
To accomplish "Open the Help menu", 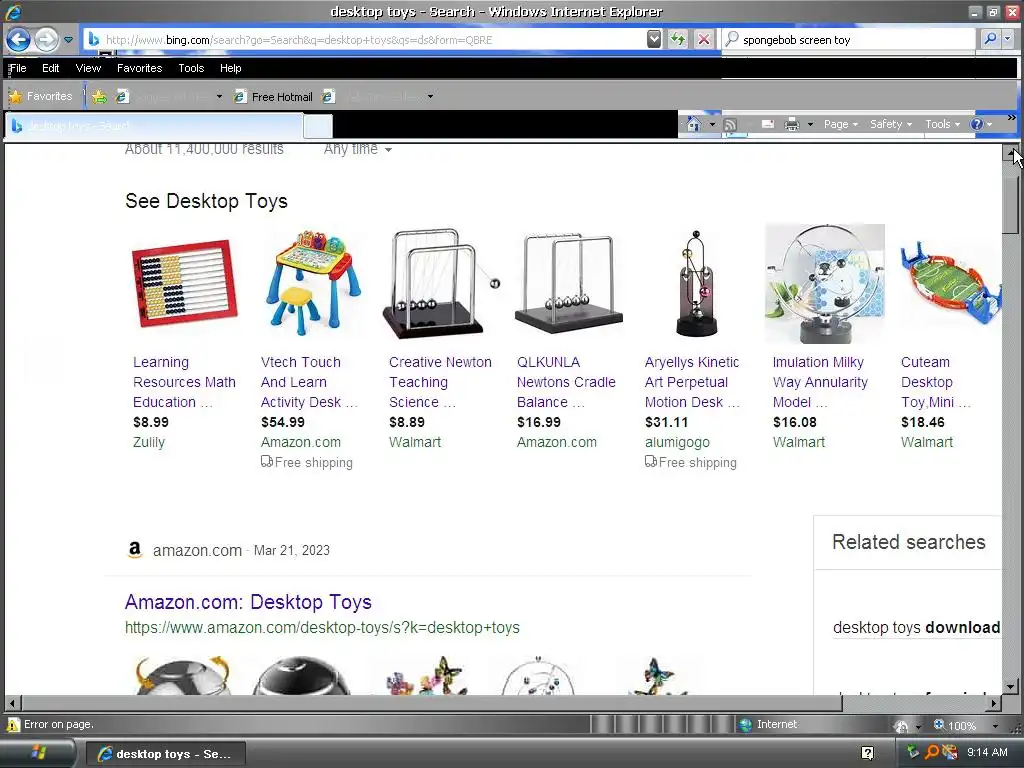I will coord(230,68).
